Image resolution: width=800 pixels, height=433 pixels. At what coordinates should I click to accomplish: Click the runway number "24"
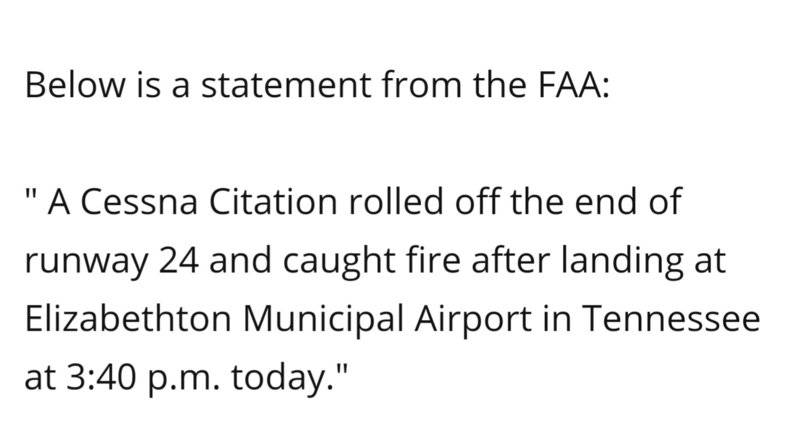coord(179,261)
